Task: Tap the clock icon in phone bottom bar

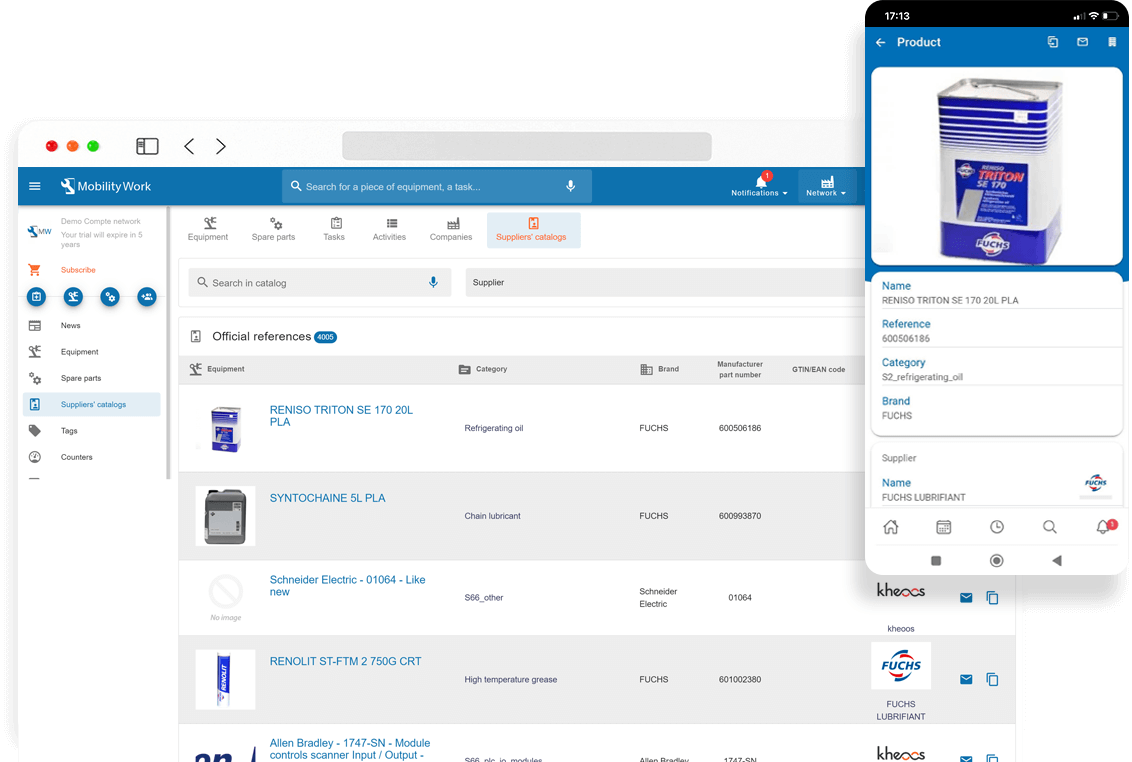Action: click(997, 527)
